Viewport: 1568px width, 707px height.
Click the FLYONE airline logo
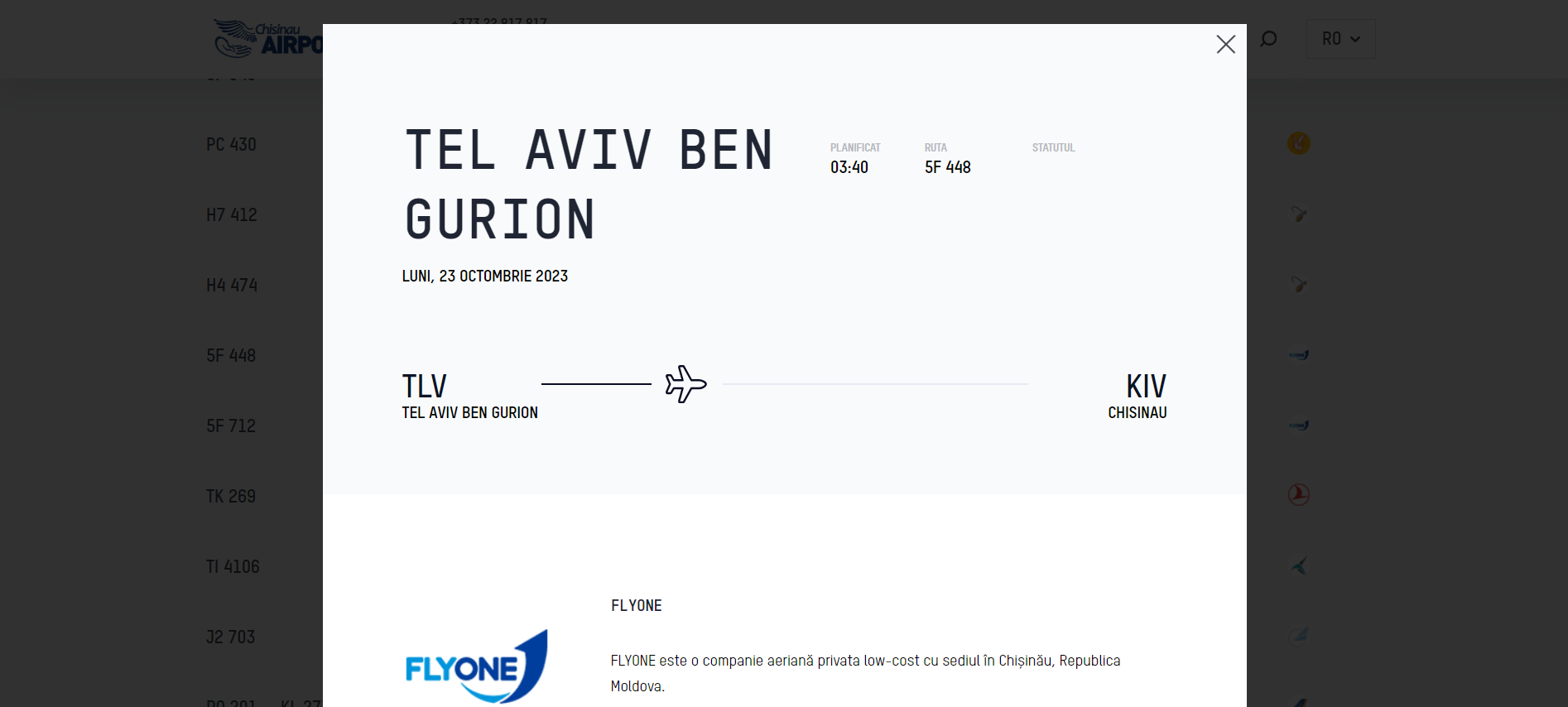coord(476,666)
